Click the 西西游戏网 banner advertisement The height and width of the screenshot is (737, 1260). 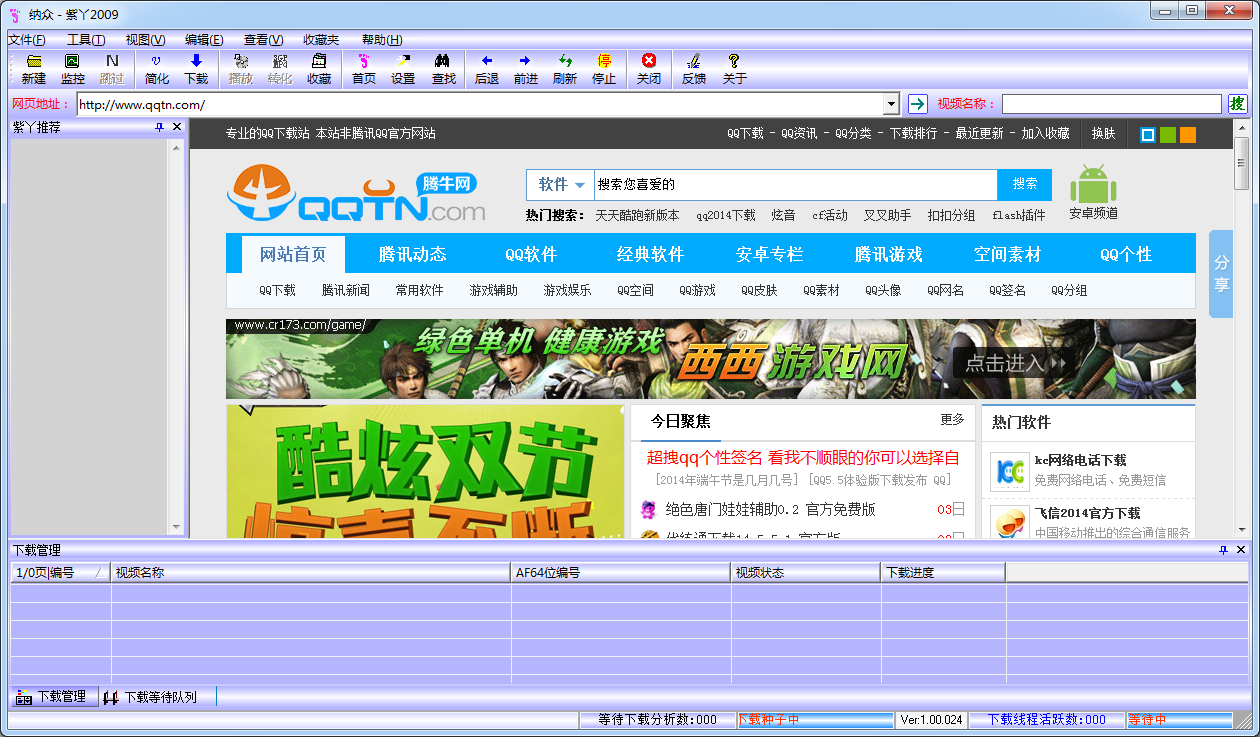(x=710, y=359)
